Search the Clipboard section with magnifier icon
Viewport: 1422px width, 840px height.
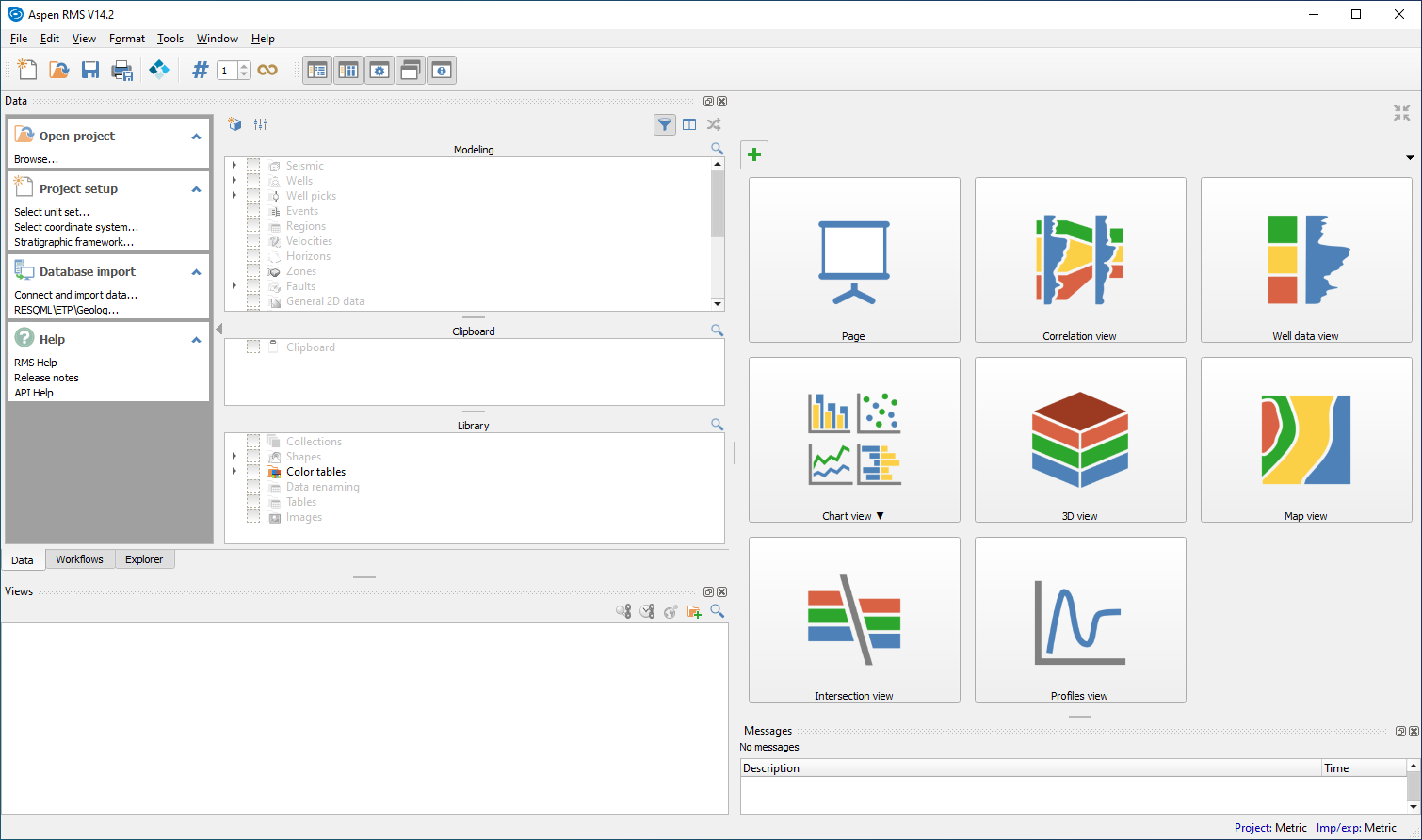(718, 331)
